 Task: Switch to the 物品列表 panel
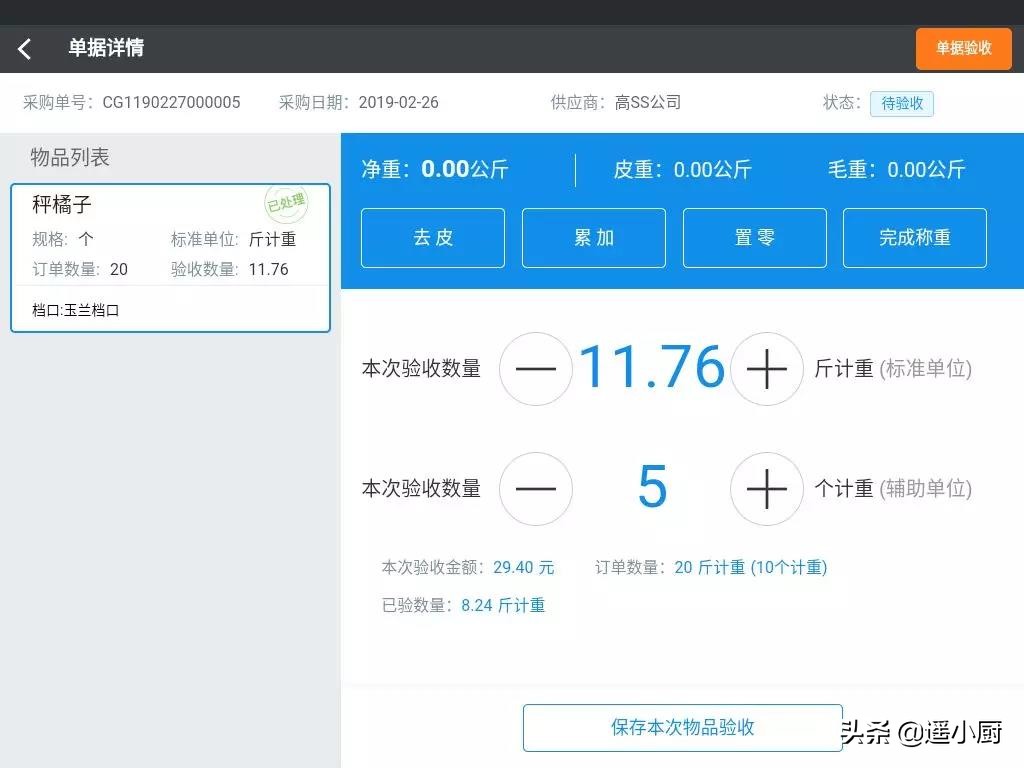[70, 157]
